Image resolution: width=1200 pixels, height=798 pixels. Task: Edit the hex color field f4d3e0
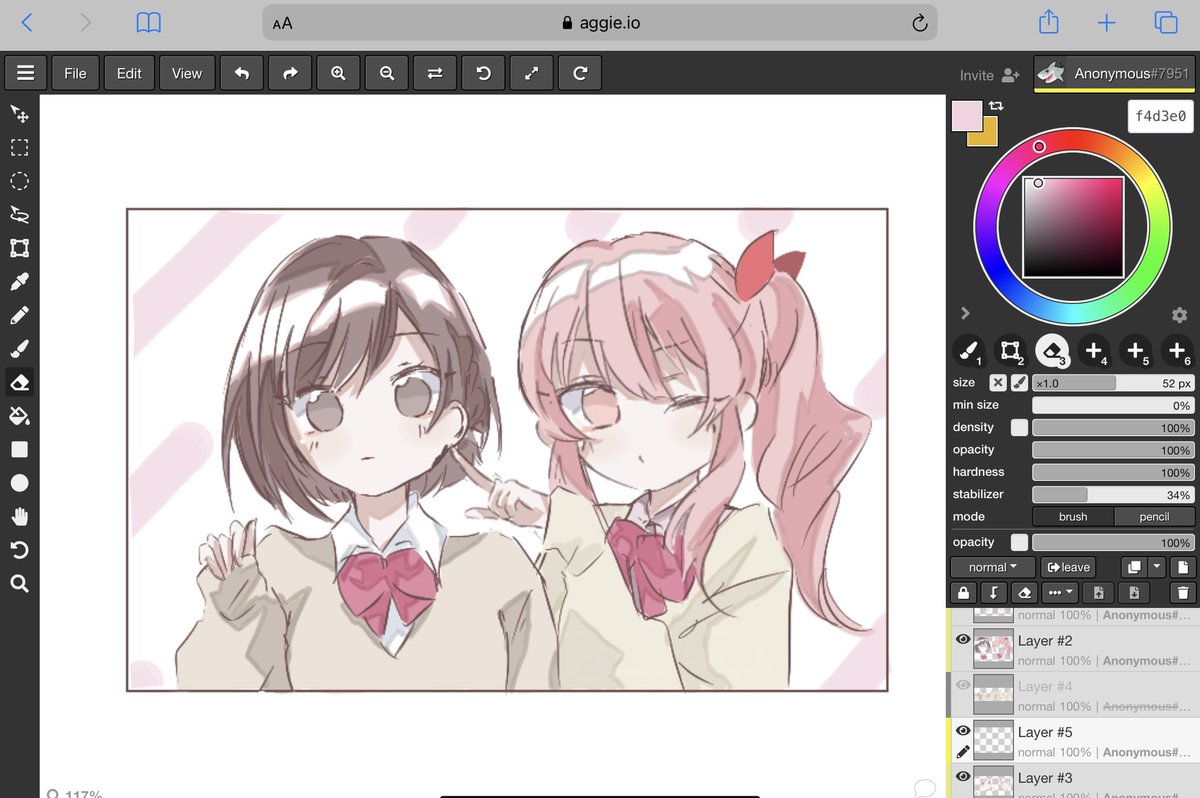(x=1161, y=116)
